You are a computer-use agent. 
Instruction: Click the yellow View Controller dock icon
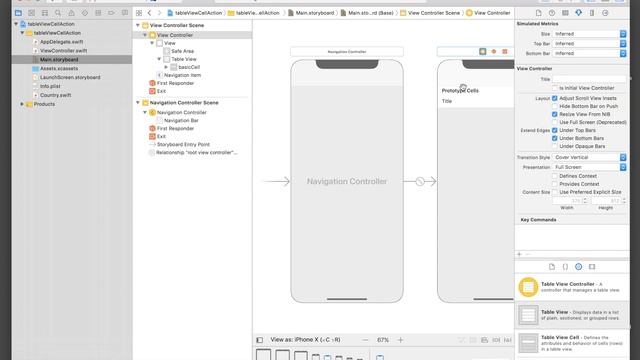482,51
